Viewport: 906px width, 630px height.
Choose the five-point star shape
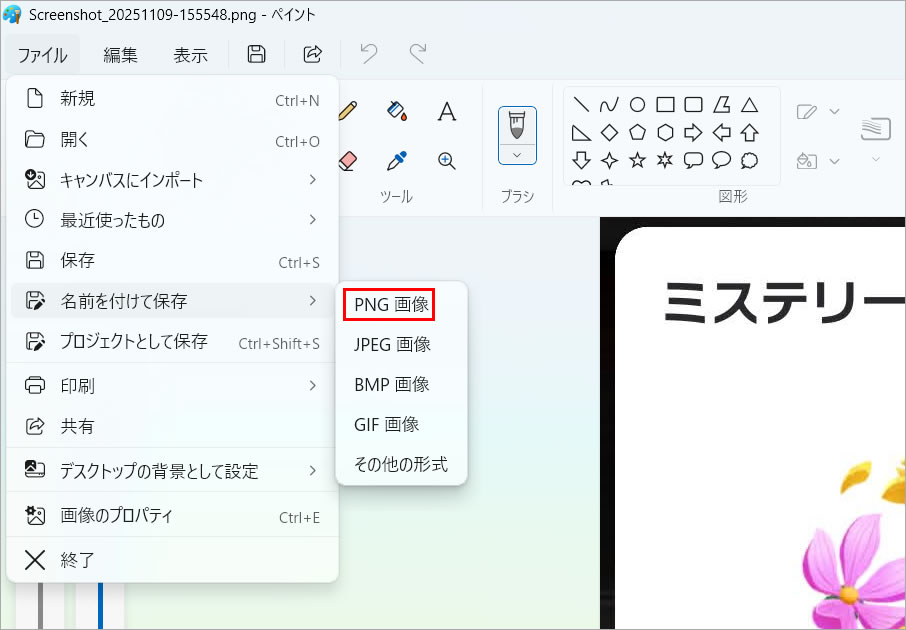tap(637, 160)
